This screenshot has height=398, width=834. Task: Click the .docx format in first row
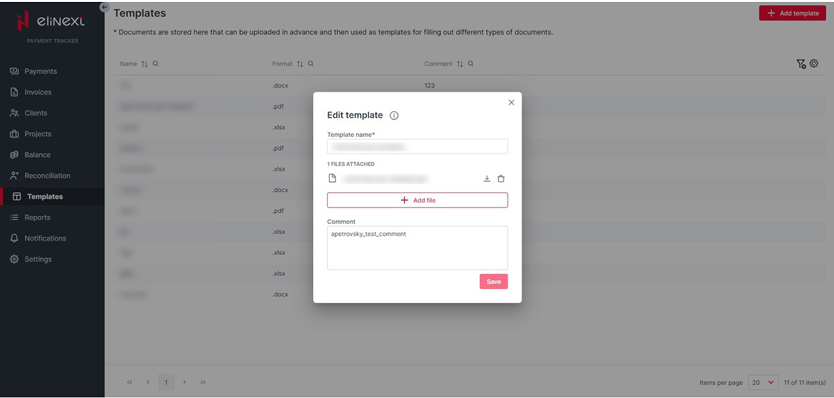coord(280,85)
